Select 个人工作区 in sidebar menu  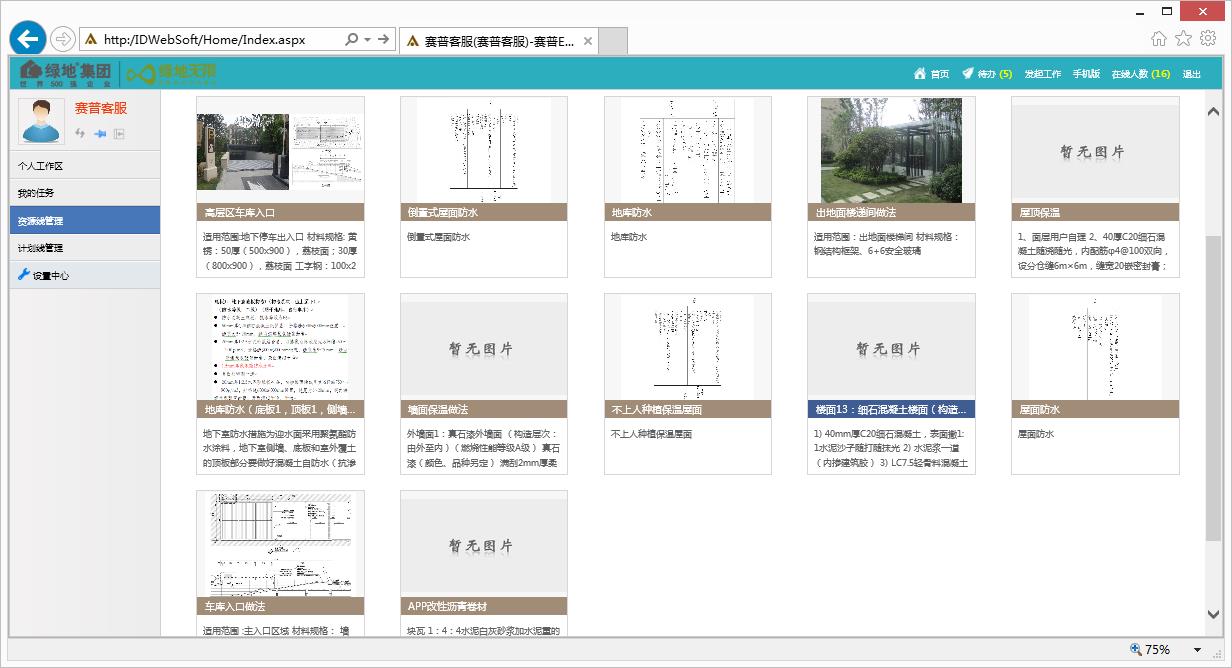click(40, 166)
